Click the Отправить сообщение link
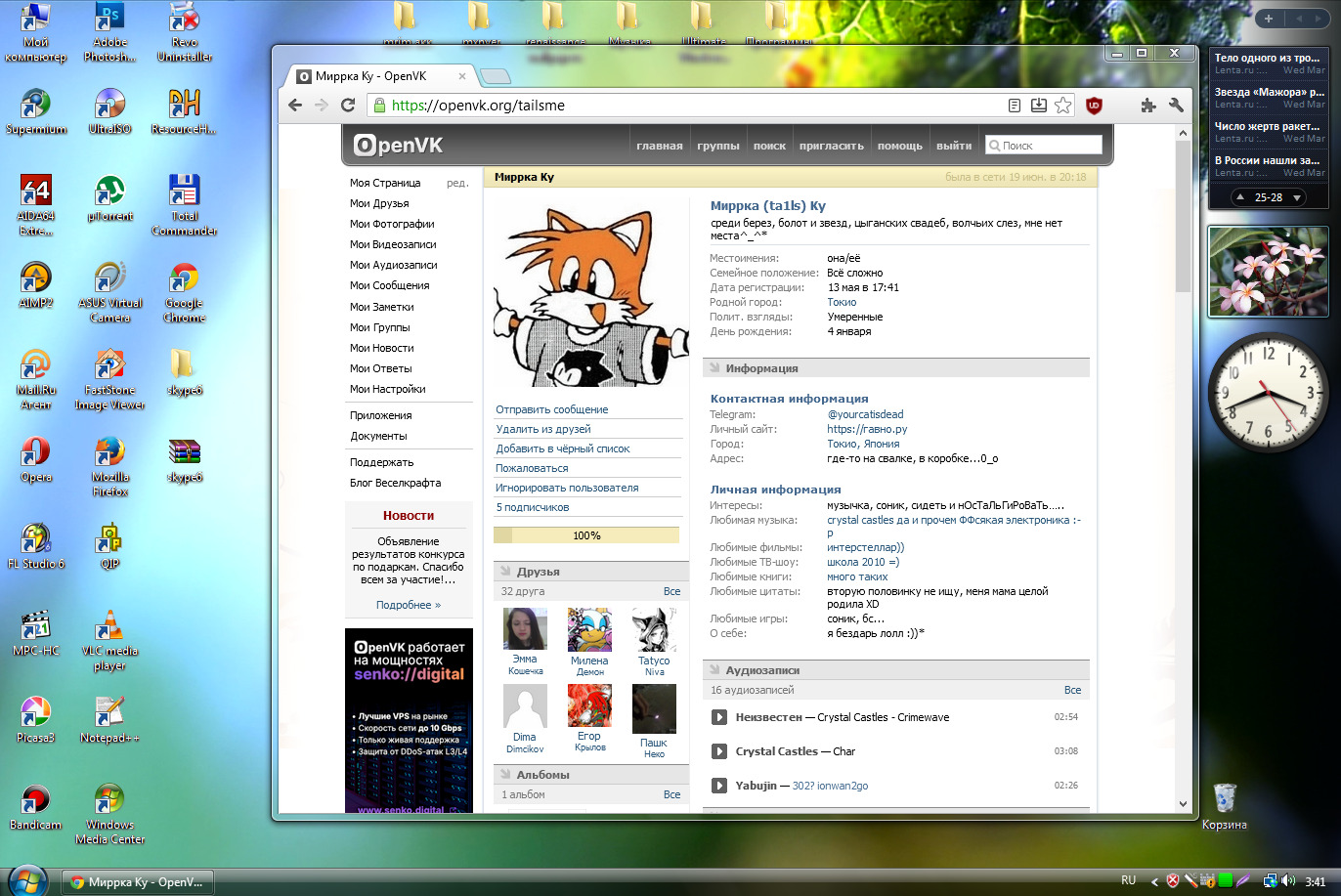This screenshot has height=896, width=1341. tap(551, 409)
